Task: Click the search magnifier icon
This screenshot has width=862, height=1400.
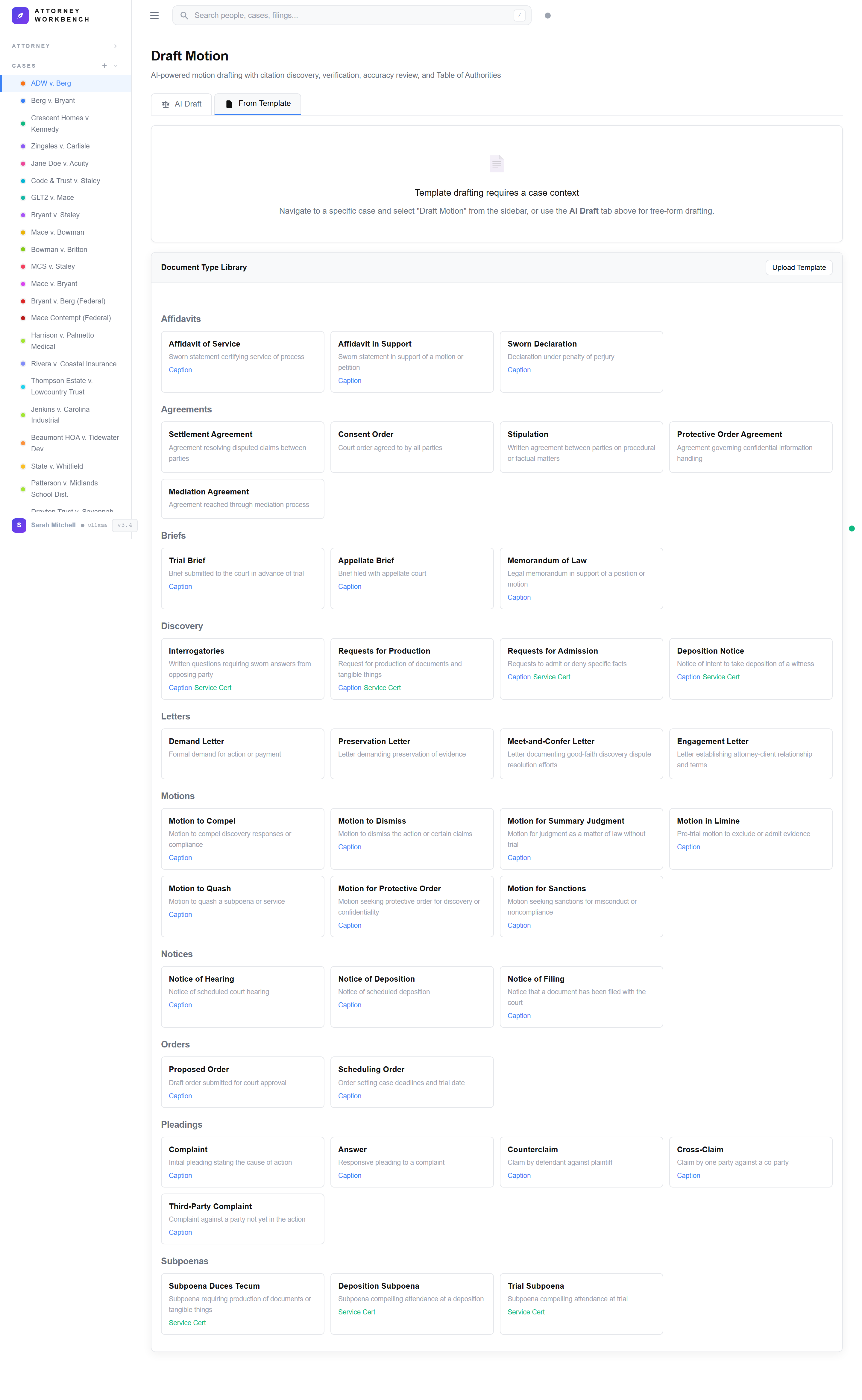Action: (184, 15)
